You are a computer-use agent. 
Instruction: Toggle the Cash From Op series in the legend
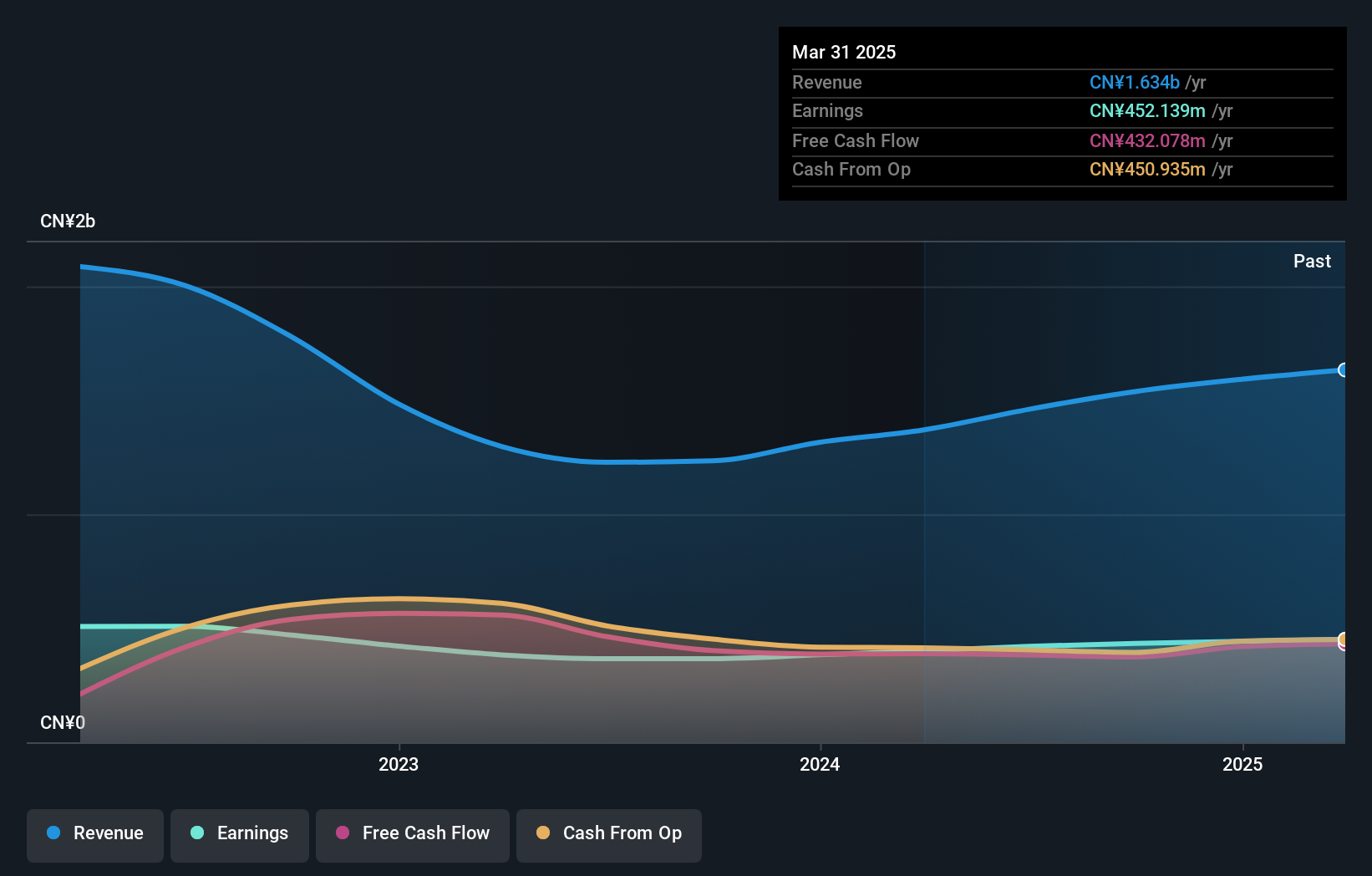point(609,835)
